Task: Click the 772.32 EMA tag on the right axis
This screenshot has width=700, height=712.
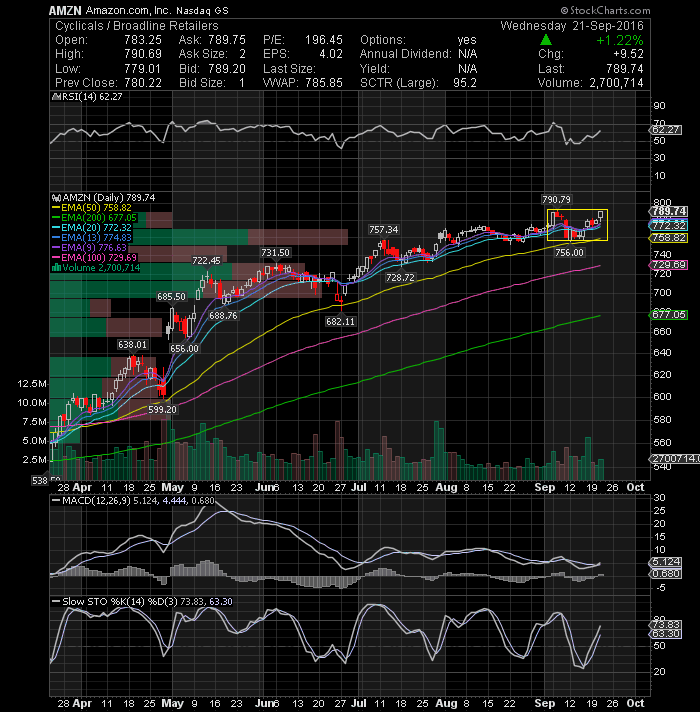Action: click(x=669, y=226)
